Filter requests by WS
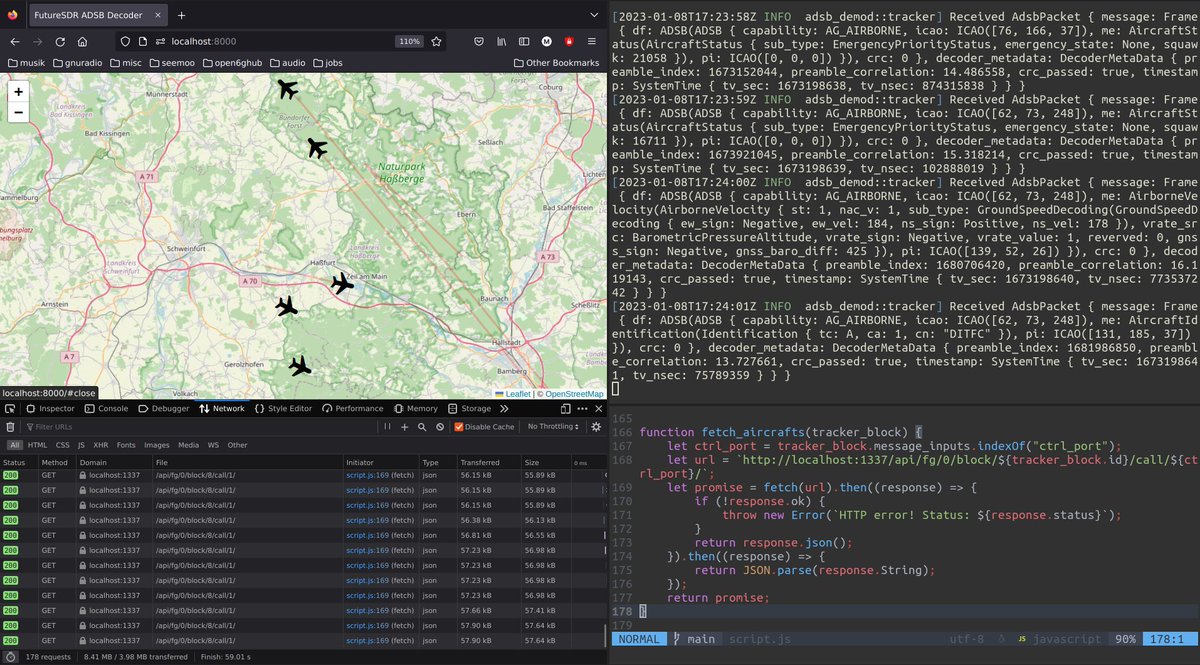1200x665 pixels. pyautogui.click(x=212, y=445)
